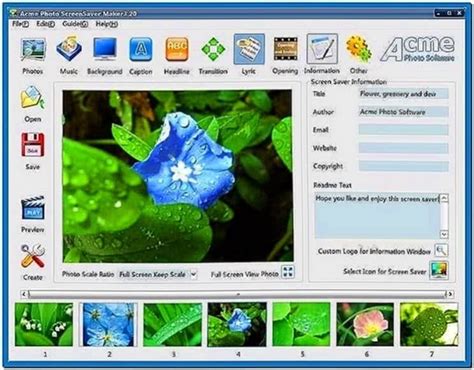Click the Title input field

tap(403, 94)
